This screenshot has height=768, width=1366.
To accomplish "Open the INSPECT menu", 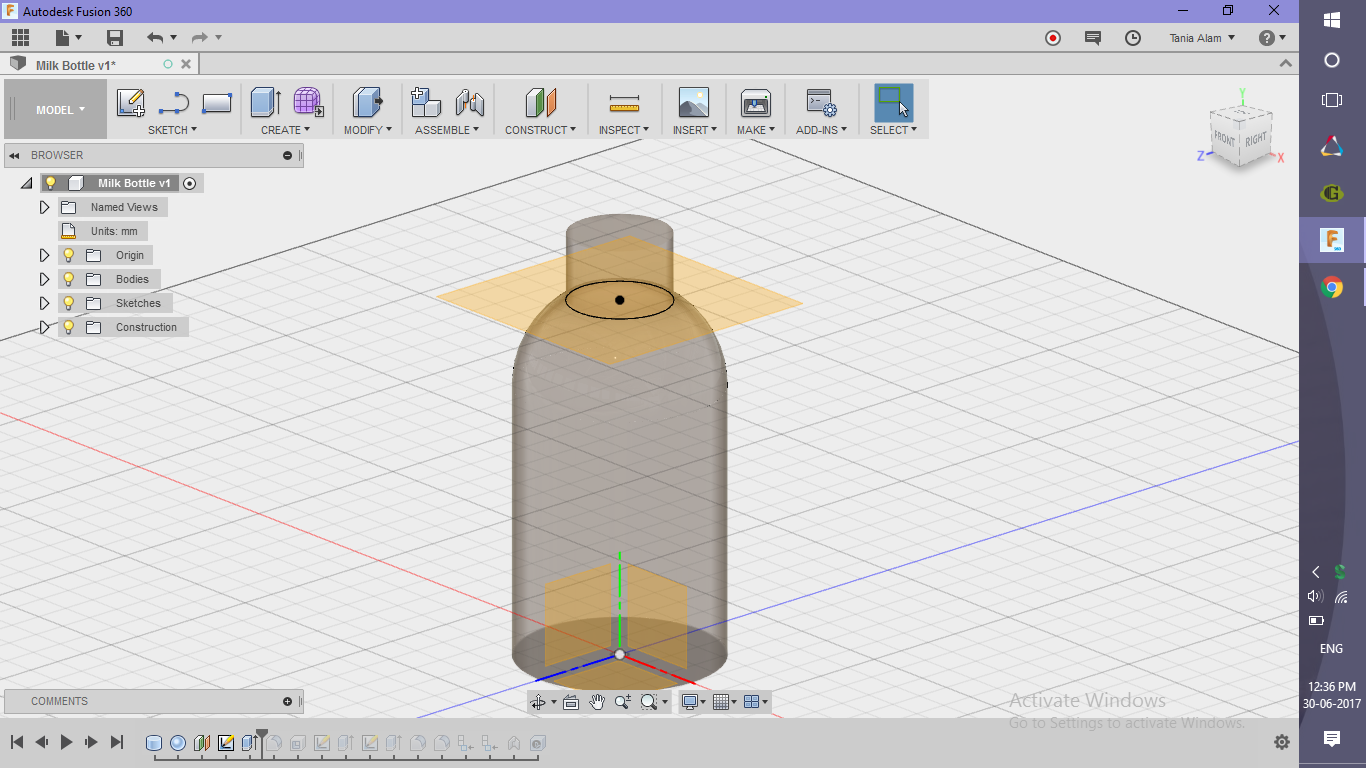I will coord(624,130).
